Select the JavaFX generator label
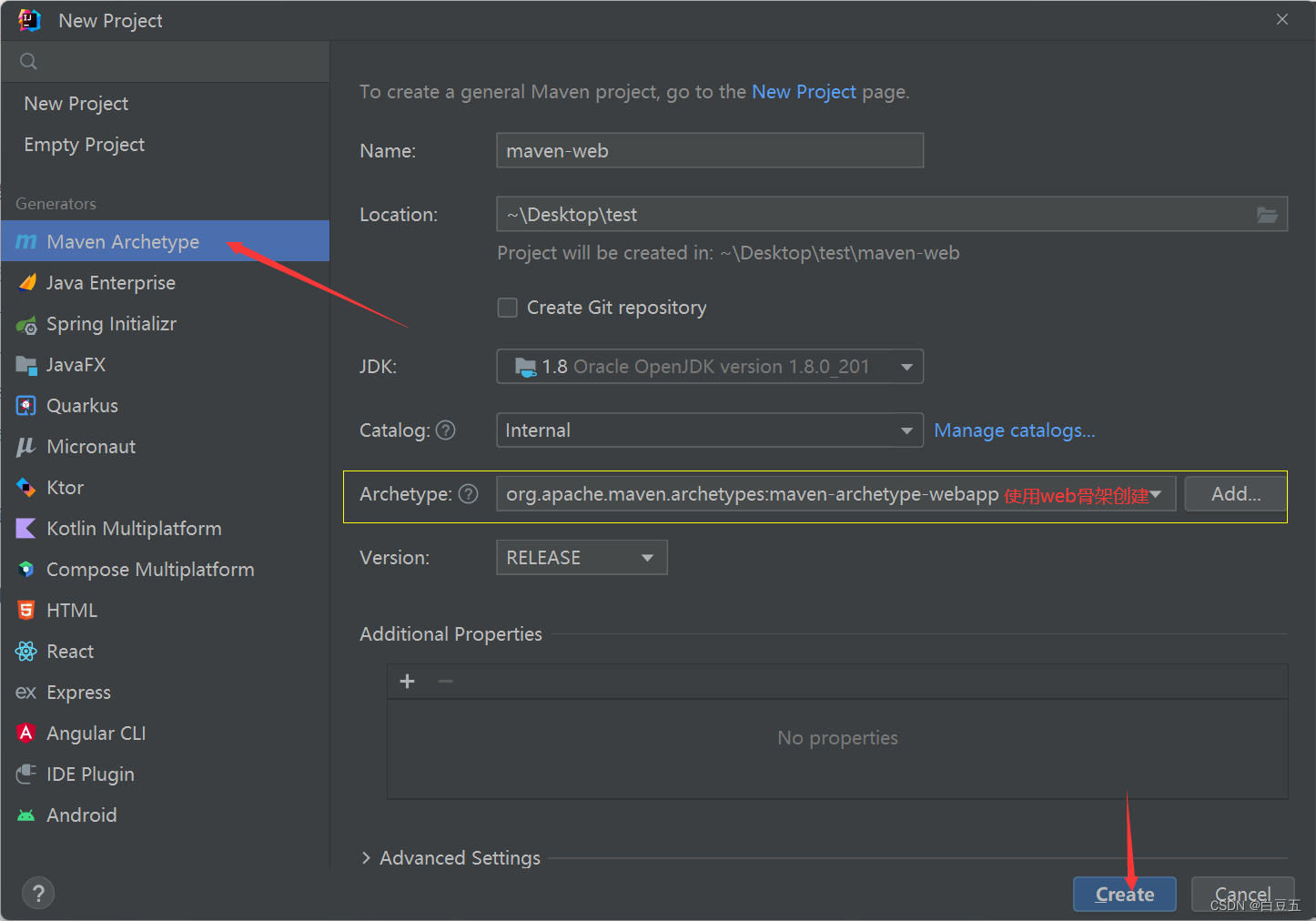 (76, 365)
